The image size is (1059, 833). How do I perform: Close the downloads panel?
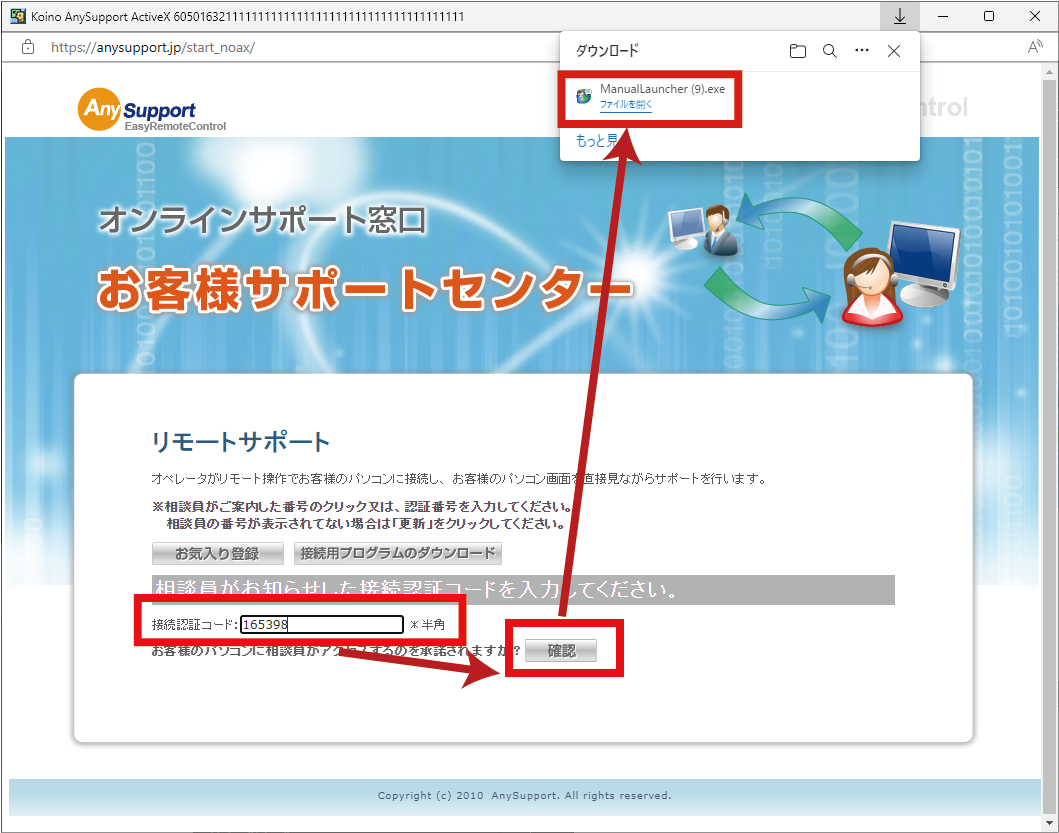pos(894,51)
